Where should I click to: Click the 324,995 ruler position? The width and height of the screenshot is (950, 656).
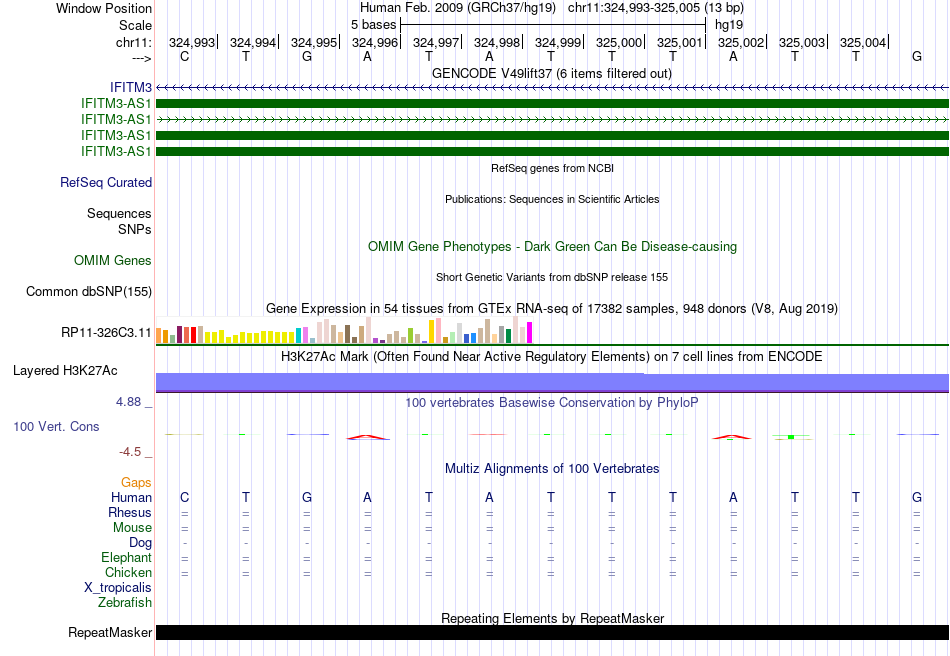coord(314,42)
